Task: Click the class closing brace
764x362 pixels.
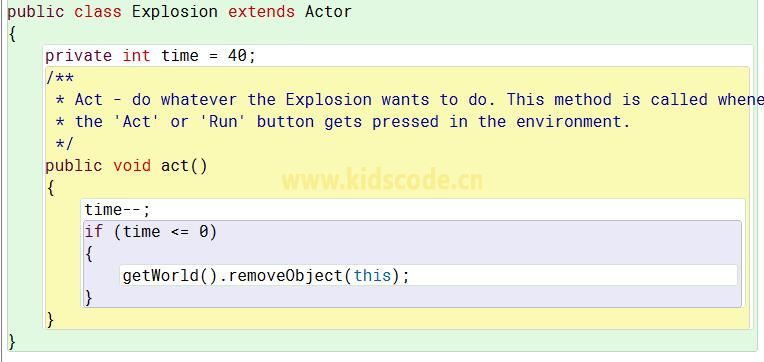Action: click(12, 342)
